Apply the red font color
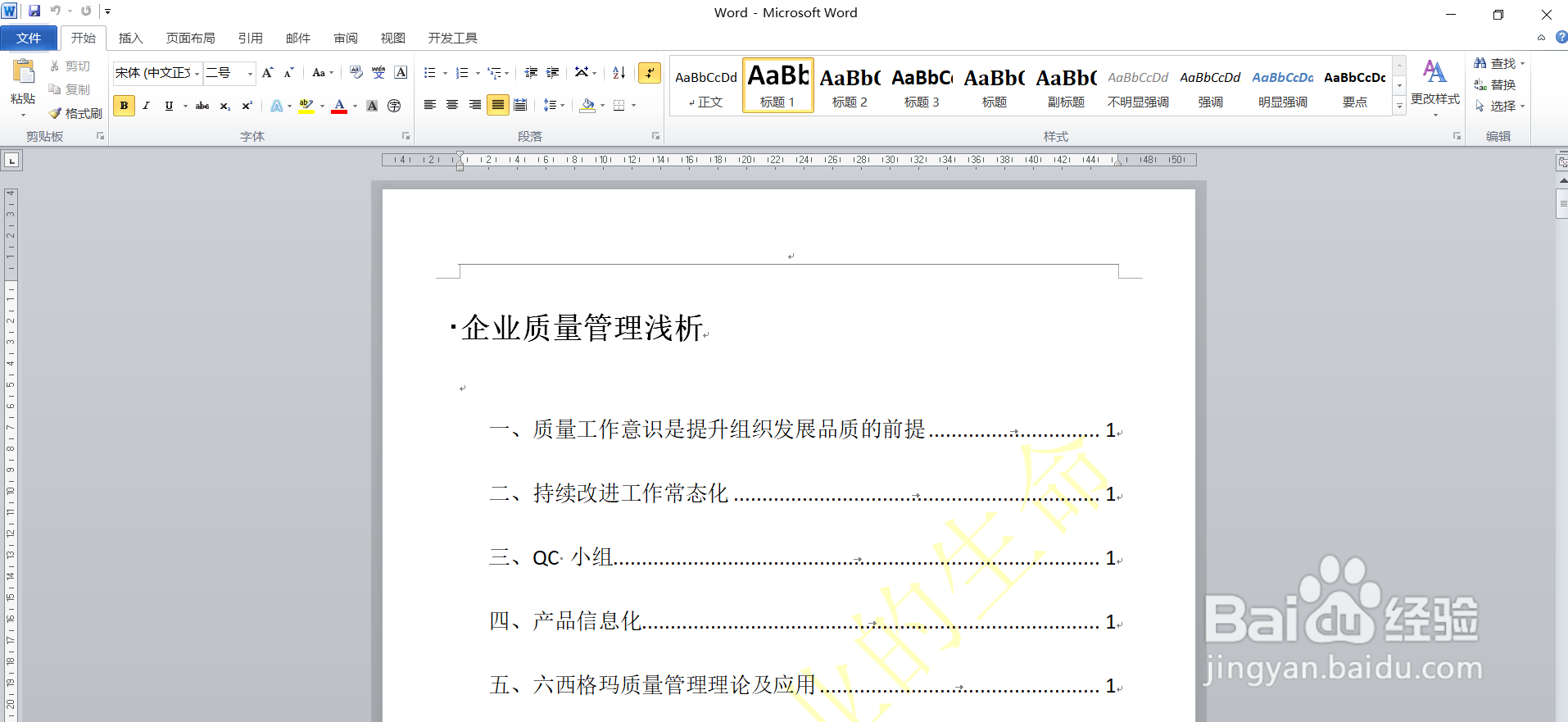1568x722 pixels. coord(339,106)
